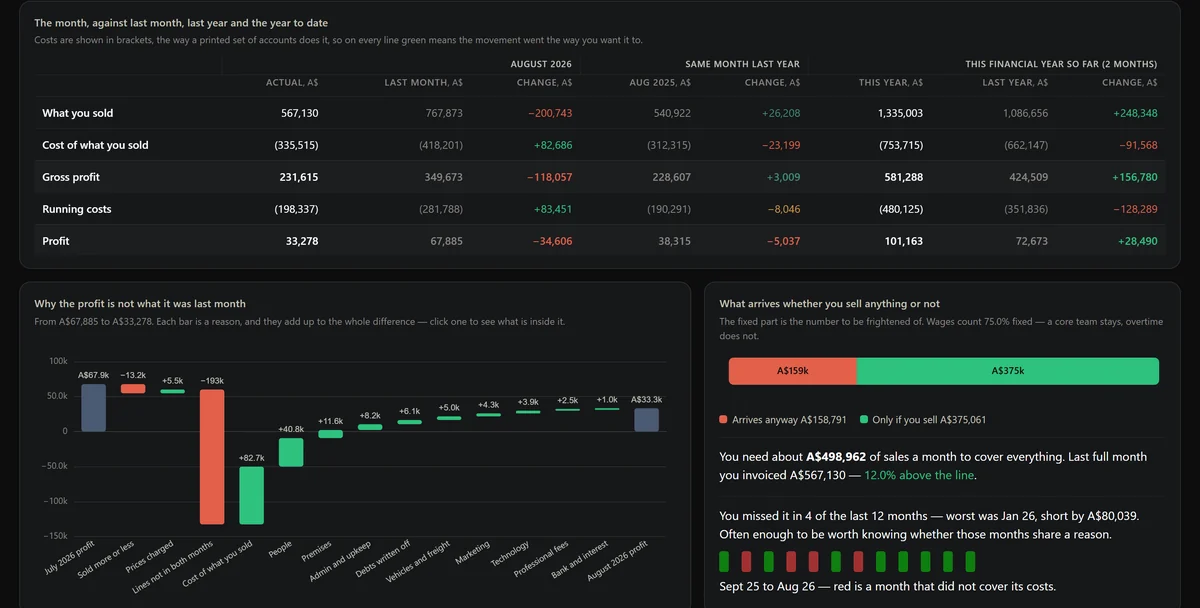Click the −91,568 year-to-date cost change

point(1138,145)
